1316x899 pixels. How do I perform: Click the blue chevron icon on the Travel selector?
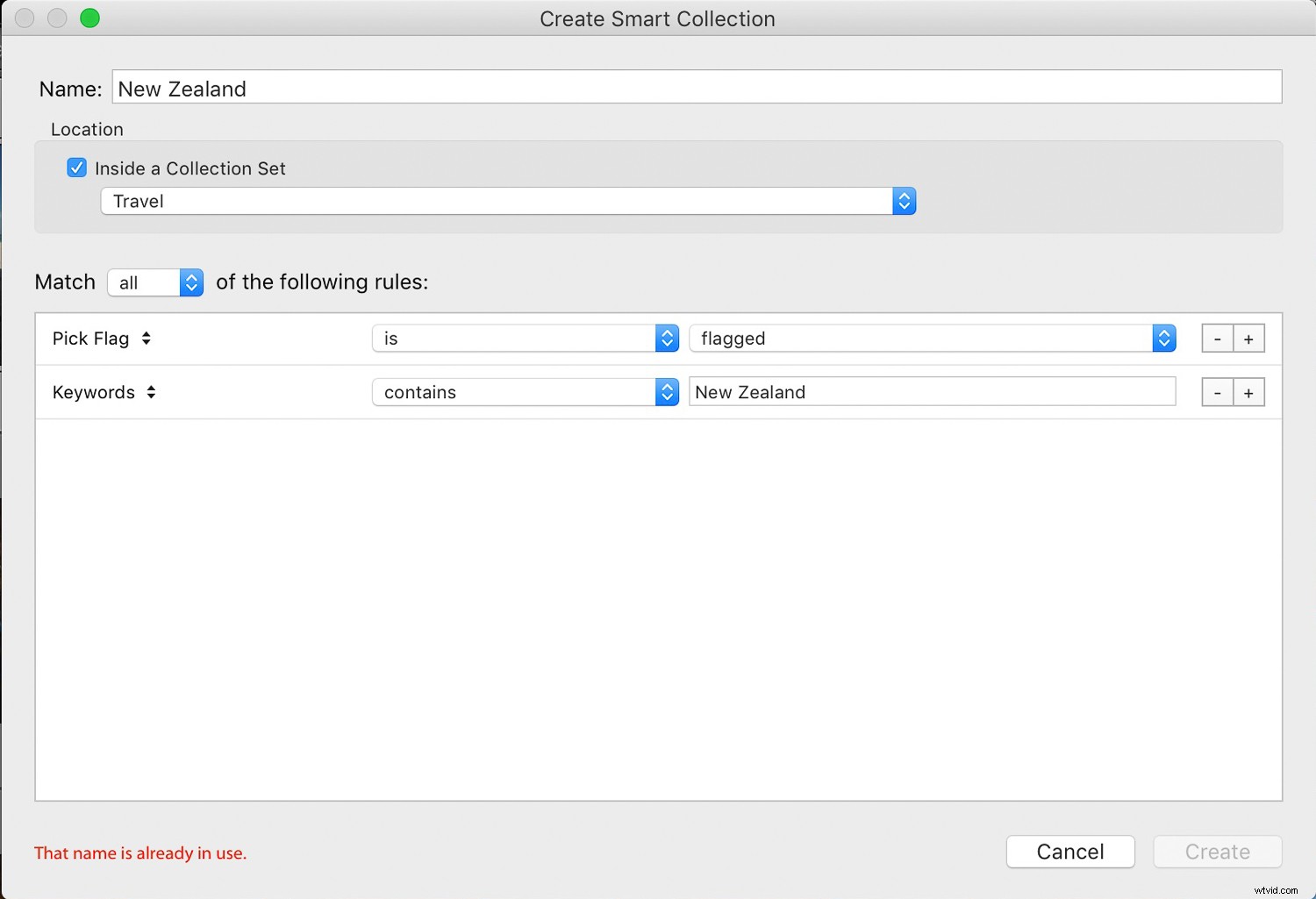pos(905,201)
